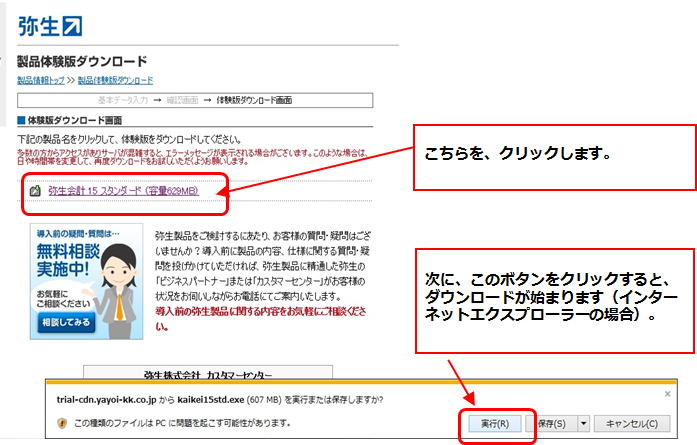
Task: Click the security warning shield icon
Action: [62, 423]
